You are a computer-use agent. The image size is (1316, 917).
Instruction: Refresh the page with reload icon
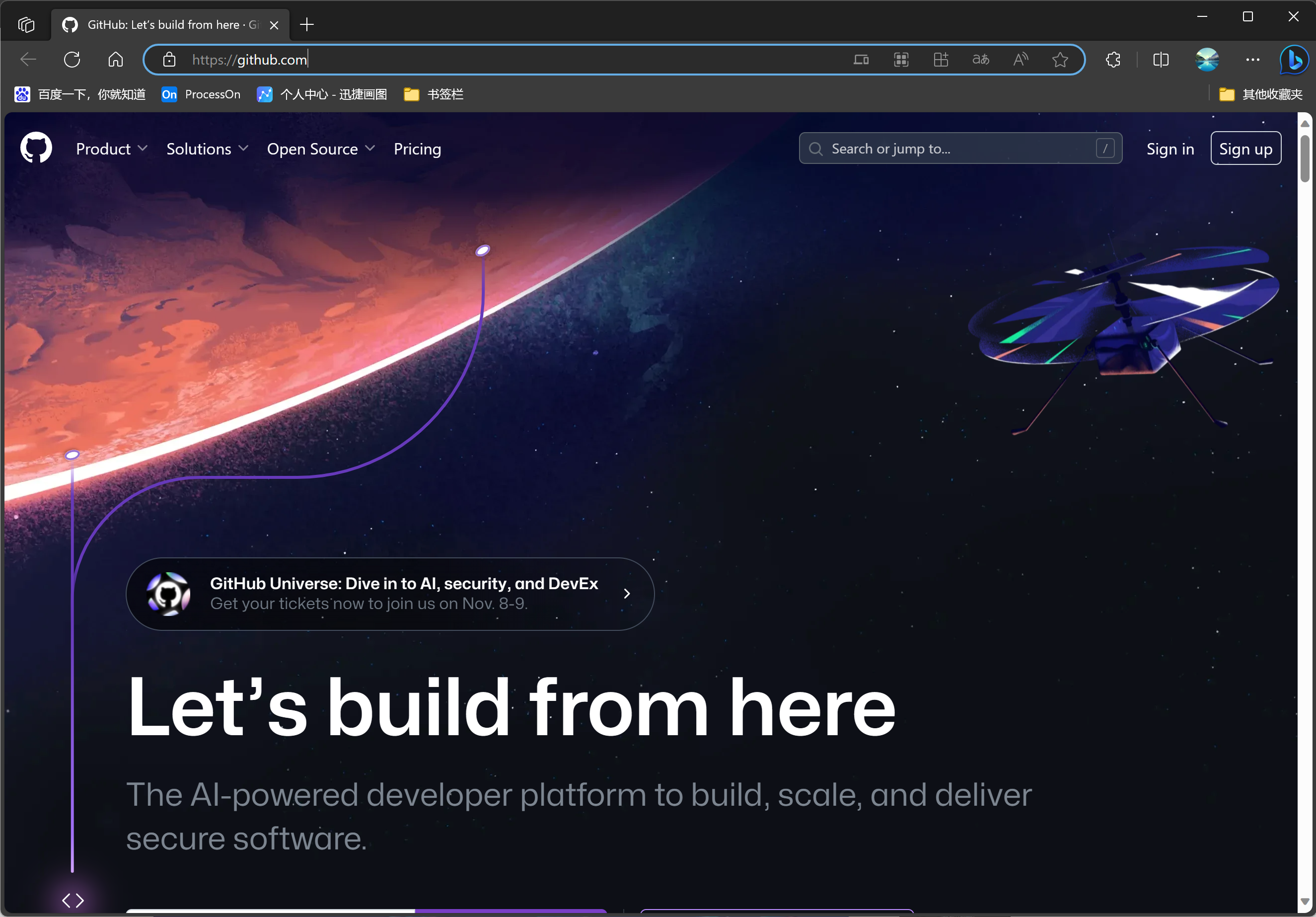pyautogui.click(x=72, y=60)
